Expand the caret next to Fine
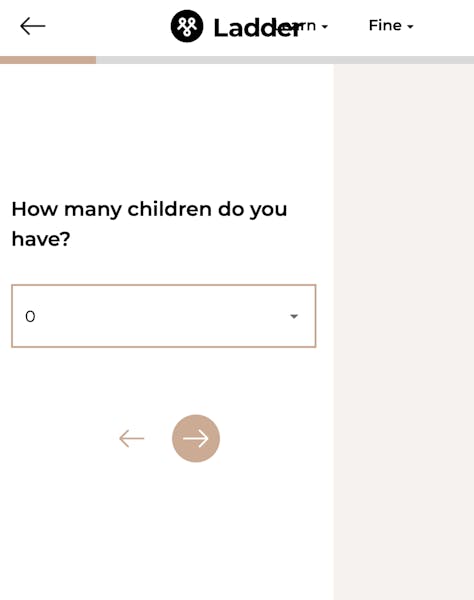The width and height of the screenshot is (474, 600). (x=410, y=27)
